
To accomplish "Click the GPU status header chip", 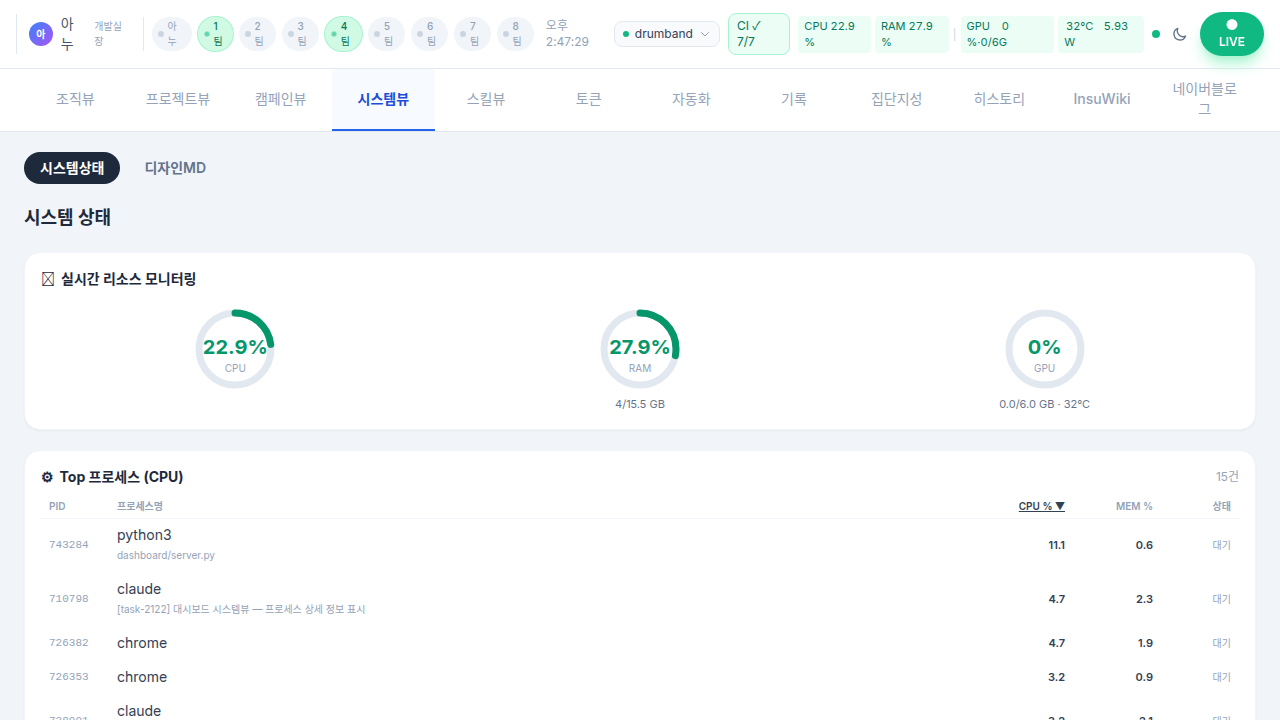I will [x=1006, y=34].
